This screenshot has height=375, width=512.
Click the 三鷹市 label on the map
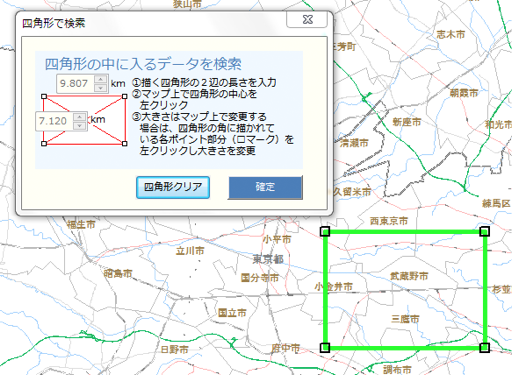tap(405, 319)
